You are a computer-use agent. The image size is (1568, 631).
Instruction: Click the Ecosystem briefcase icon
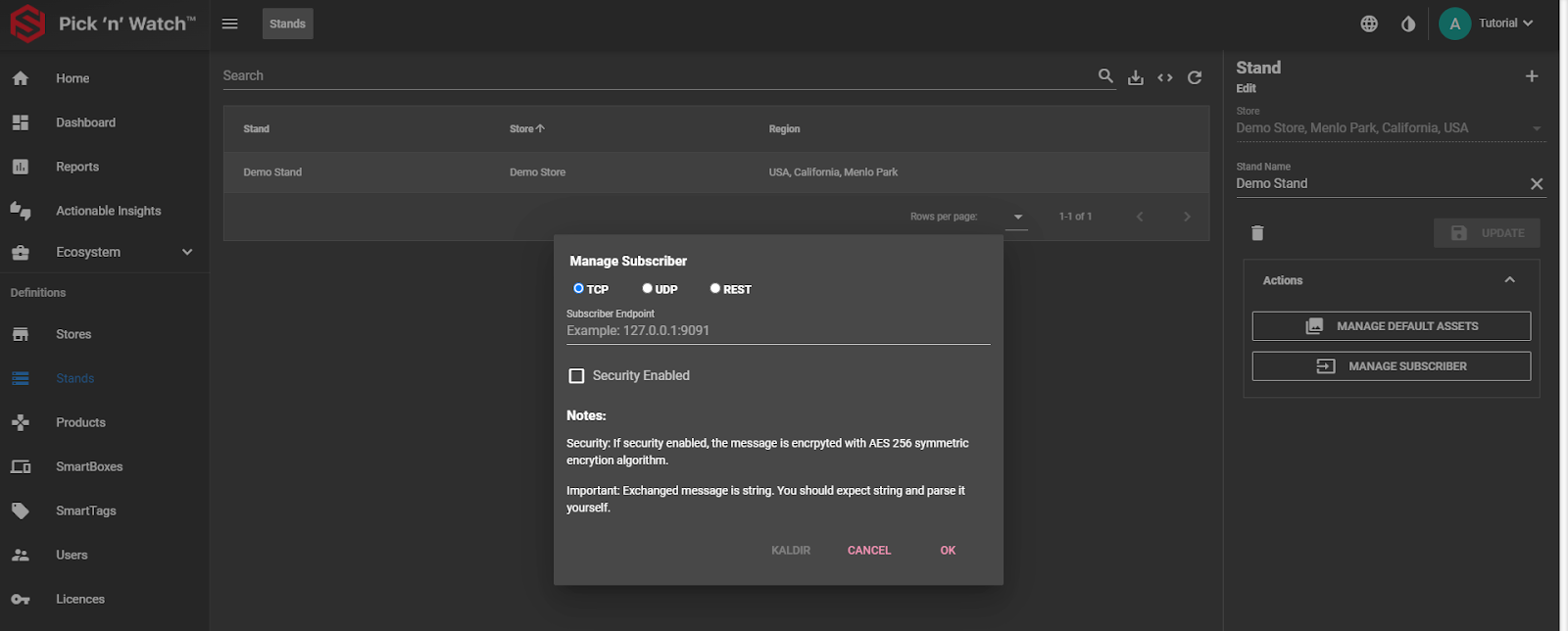21,252
